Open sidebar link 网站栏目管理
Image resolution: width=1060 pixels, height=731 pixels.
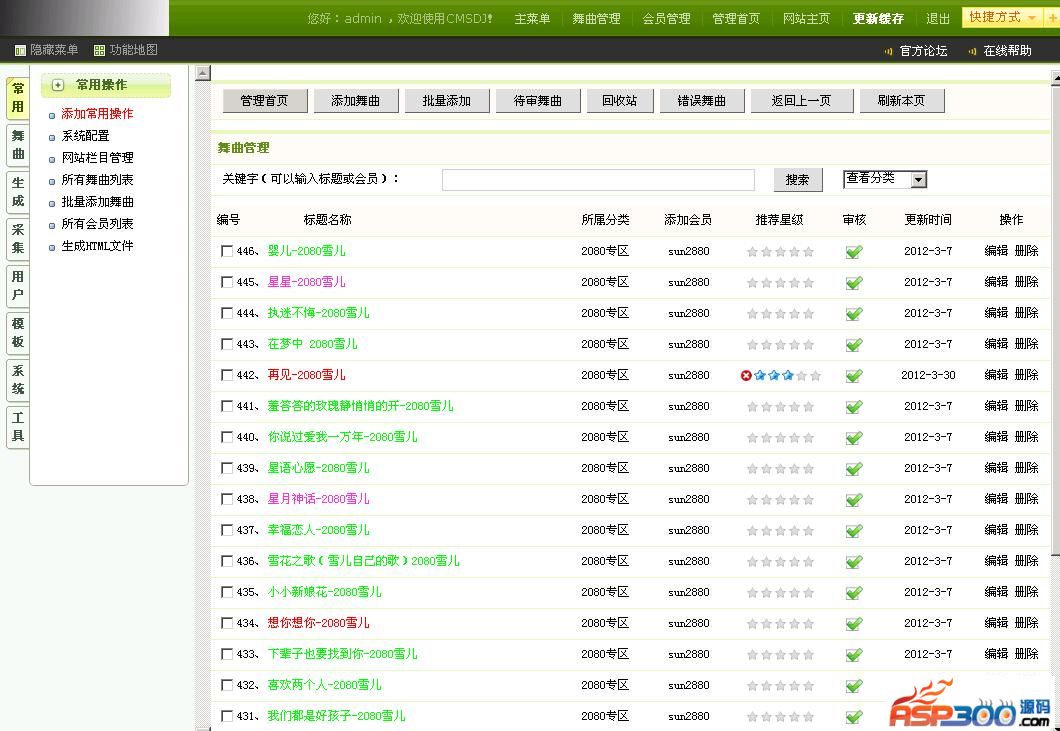point(97,158)
